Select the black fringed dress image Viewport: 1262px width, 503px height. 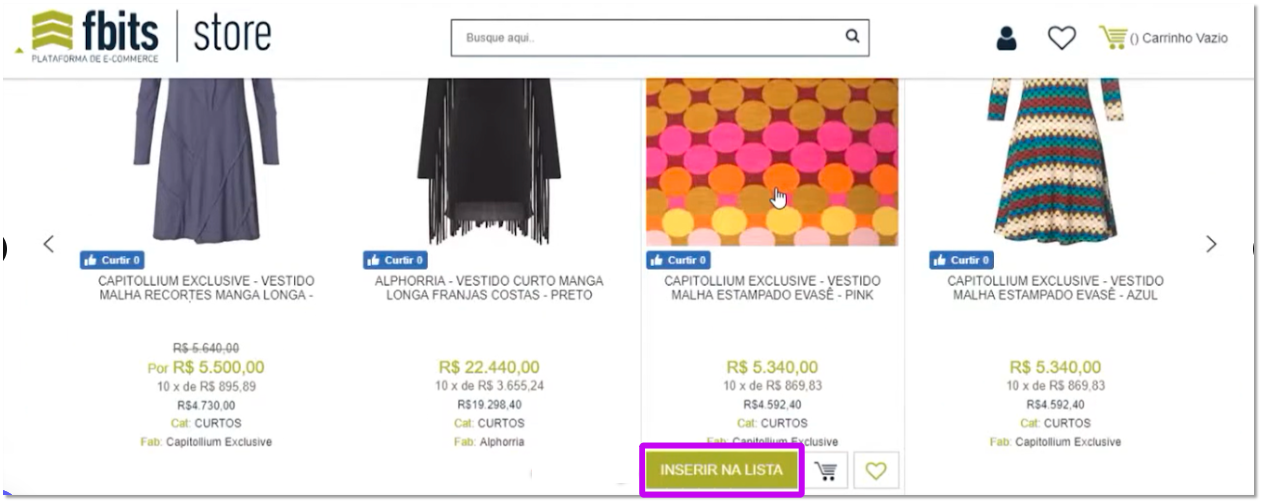[x=489, y=160]
